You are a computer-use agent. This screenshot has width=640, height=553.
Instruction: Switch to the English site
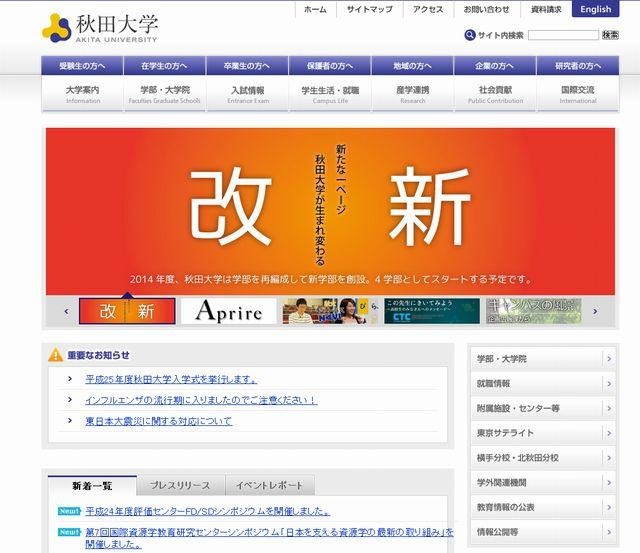pyautogui.click(x=596, y=9)
